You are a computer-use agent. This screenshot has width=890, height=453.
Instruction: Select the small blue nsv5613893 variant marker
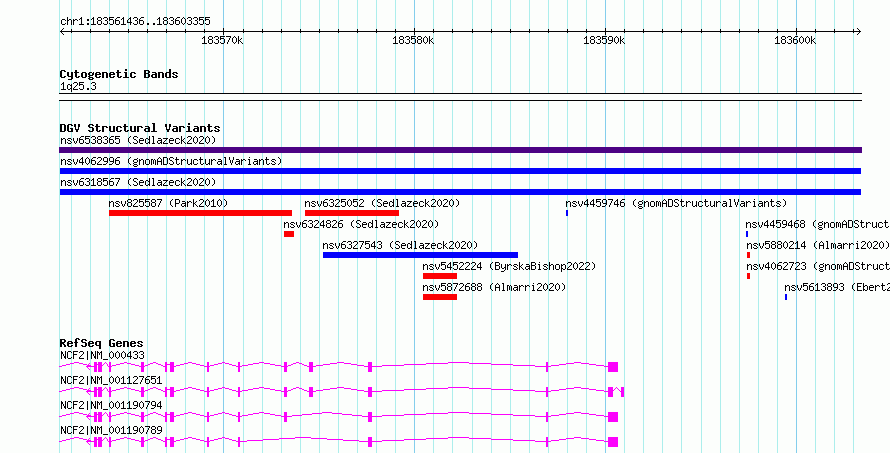[x=786, y=297]
